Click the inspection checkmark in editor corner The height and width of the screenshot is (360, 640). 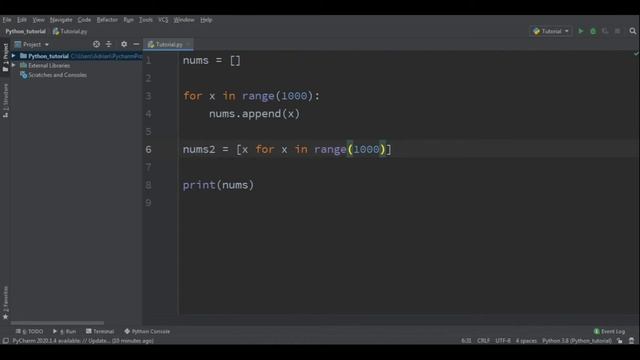click(636, 53)
